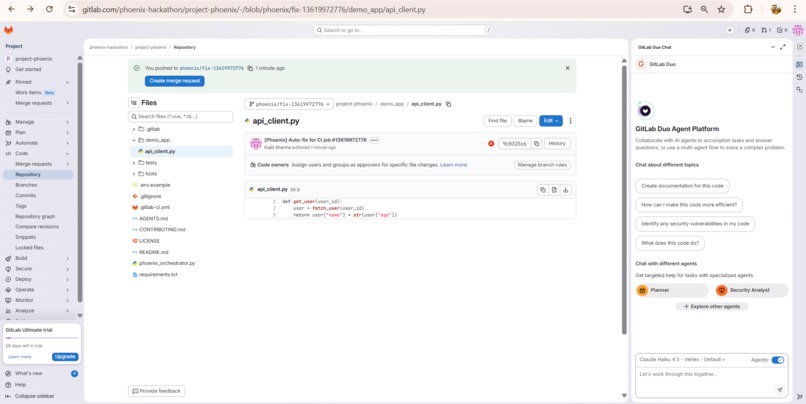
Task: Choose the Planner agent
Action: click(672, 290)
